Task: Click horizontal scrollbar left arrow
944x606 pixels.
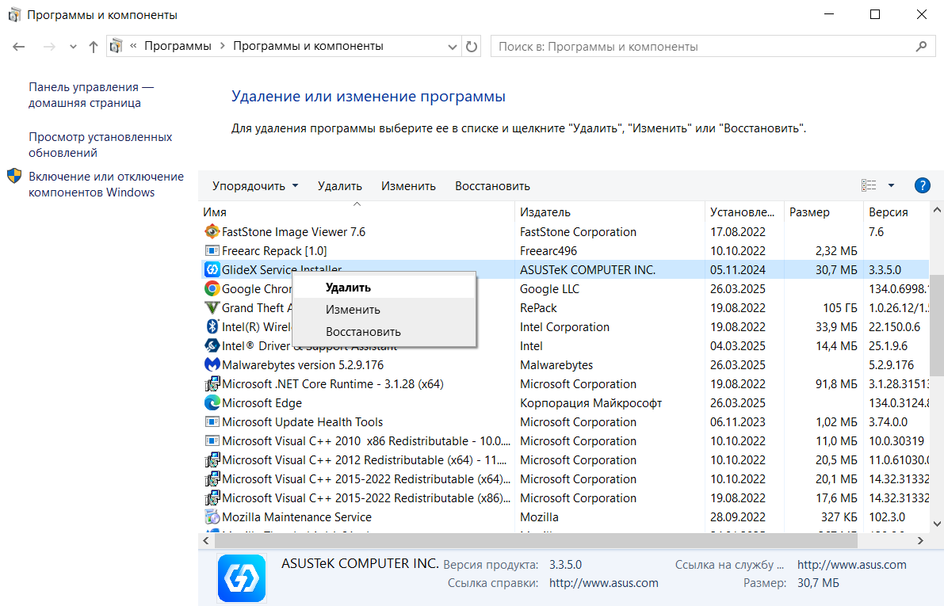Action: pyautogui.click(x=206, y=540)
